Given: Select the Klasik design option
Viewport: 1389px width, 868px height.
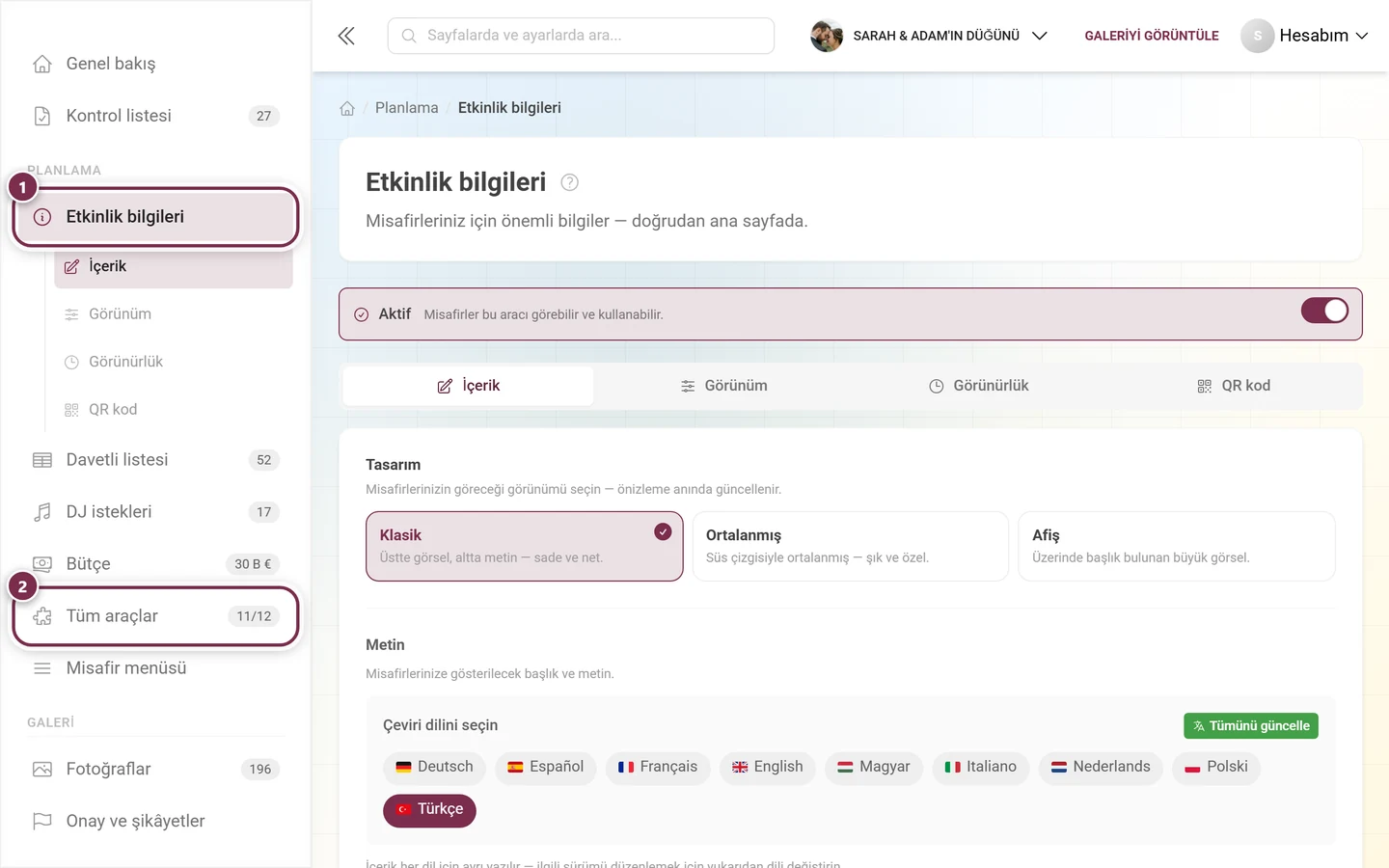Looking at the screenshot, I should pyautogui.click(x=525, y=546).
